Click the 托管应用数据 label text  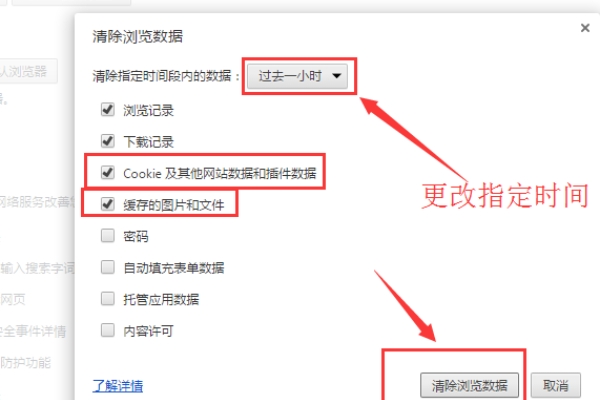pos(161,299)
